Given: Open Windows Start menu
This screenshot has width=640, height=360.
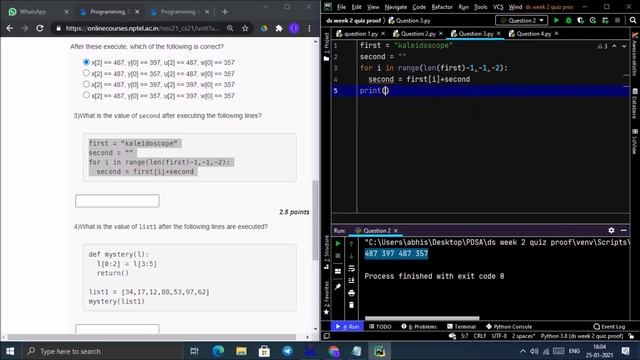Looking at the screenshot, I should pyautogui.click(x=10, y=351).
